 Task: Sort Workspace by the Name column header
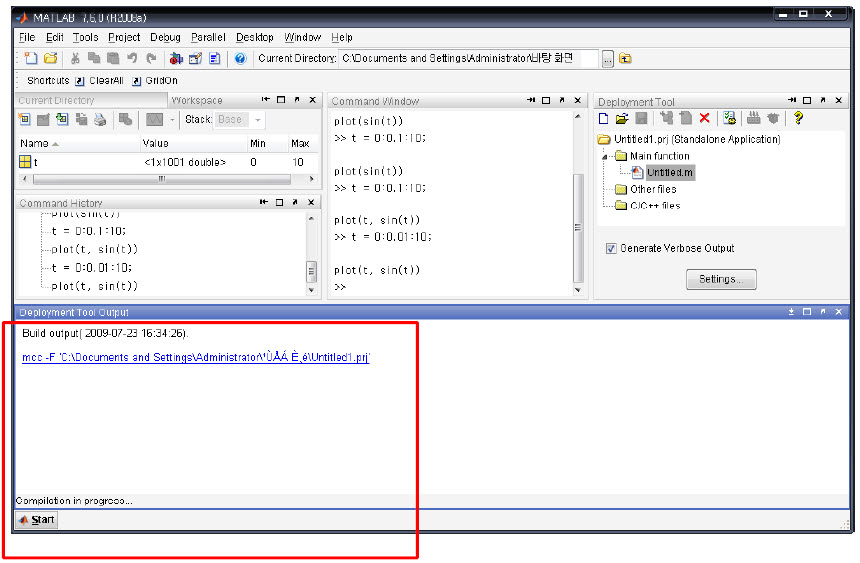pyautogui.click(x=78, y=144)
